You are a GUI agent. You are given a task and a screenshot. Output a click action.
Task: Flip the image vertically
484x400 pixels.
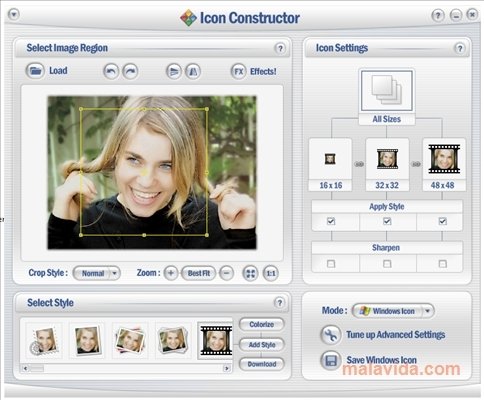[x=174, y=71]
